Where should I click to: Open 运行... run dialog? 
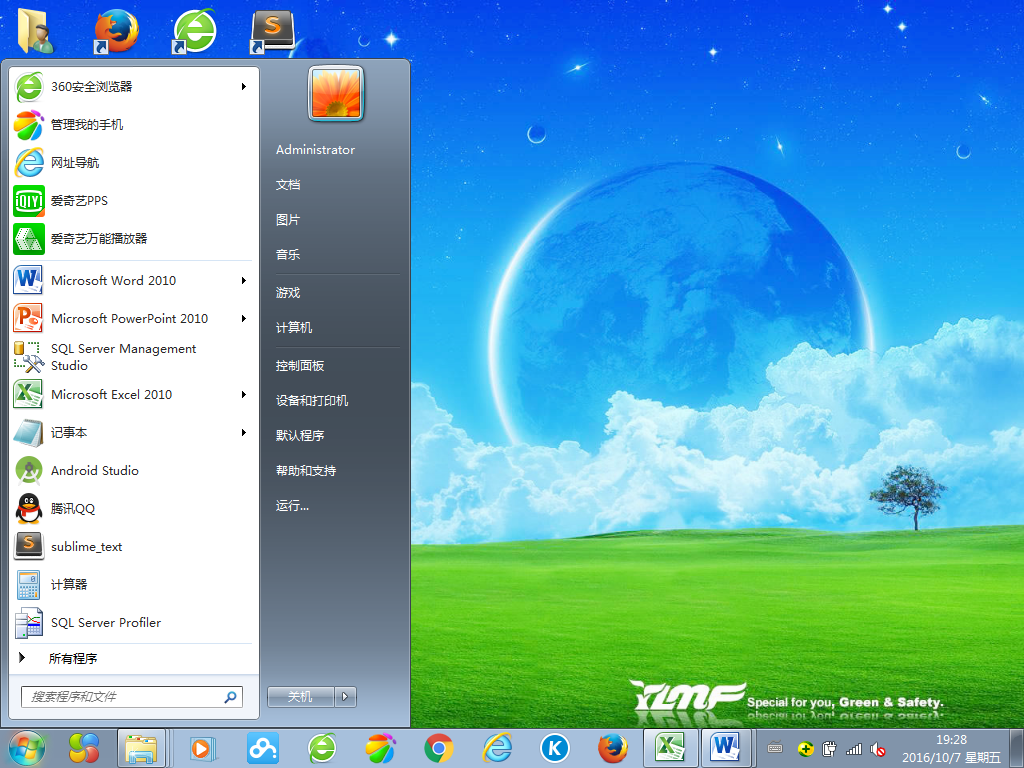[293, 505]
